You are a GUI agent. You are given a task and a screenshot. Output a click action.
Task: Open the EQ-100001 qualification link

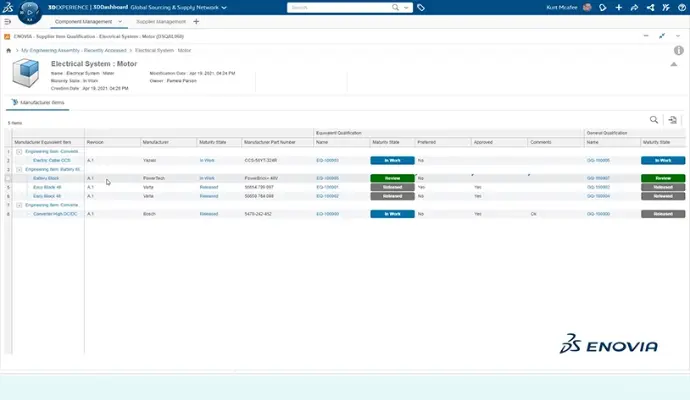tap(327, 187)
